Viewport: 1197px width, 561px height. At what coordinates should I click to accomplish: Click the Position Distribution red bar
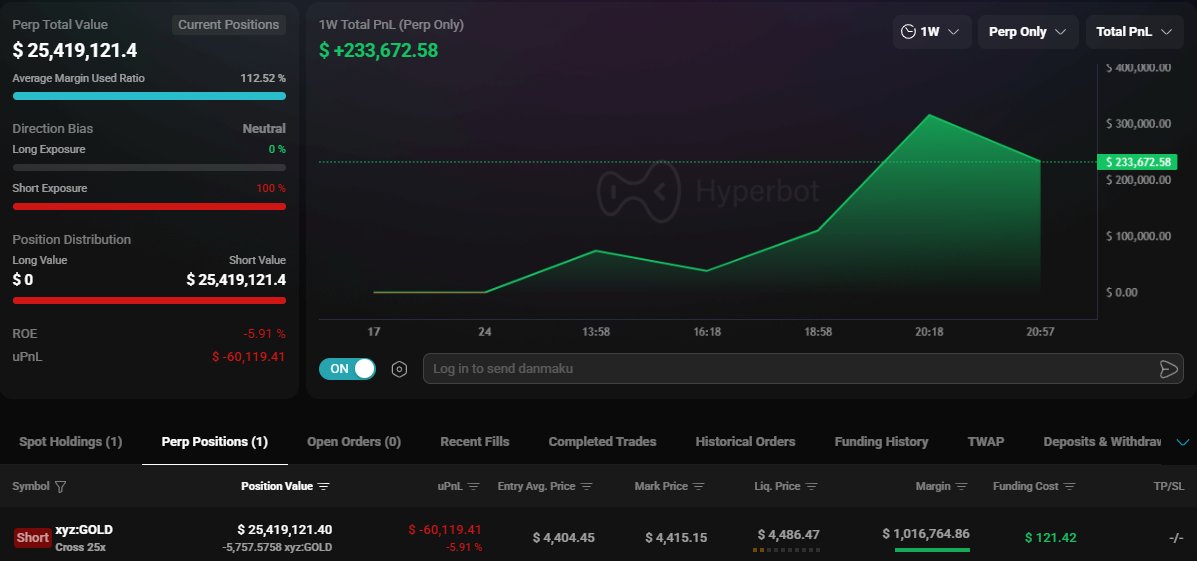pyautogui.click(x=149, y=300)
